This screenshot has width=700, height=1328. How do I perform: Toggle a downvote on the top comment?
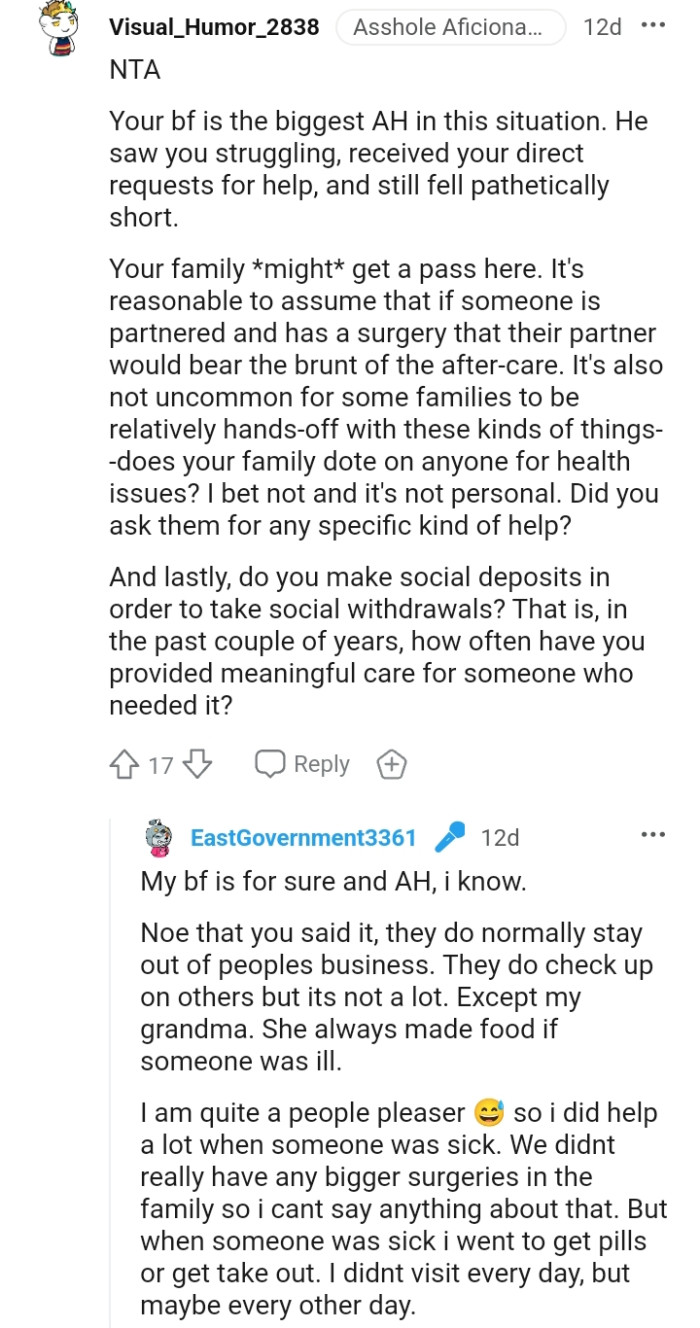click(x=196, y=763)
